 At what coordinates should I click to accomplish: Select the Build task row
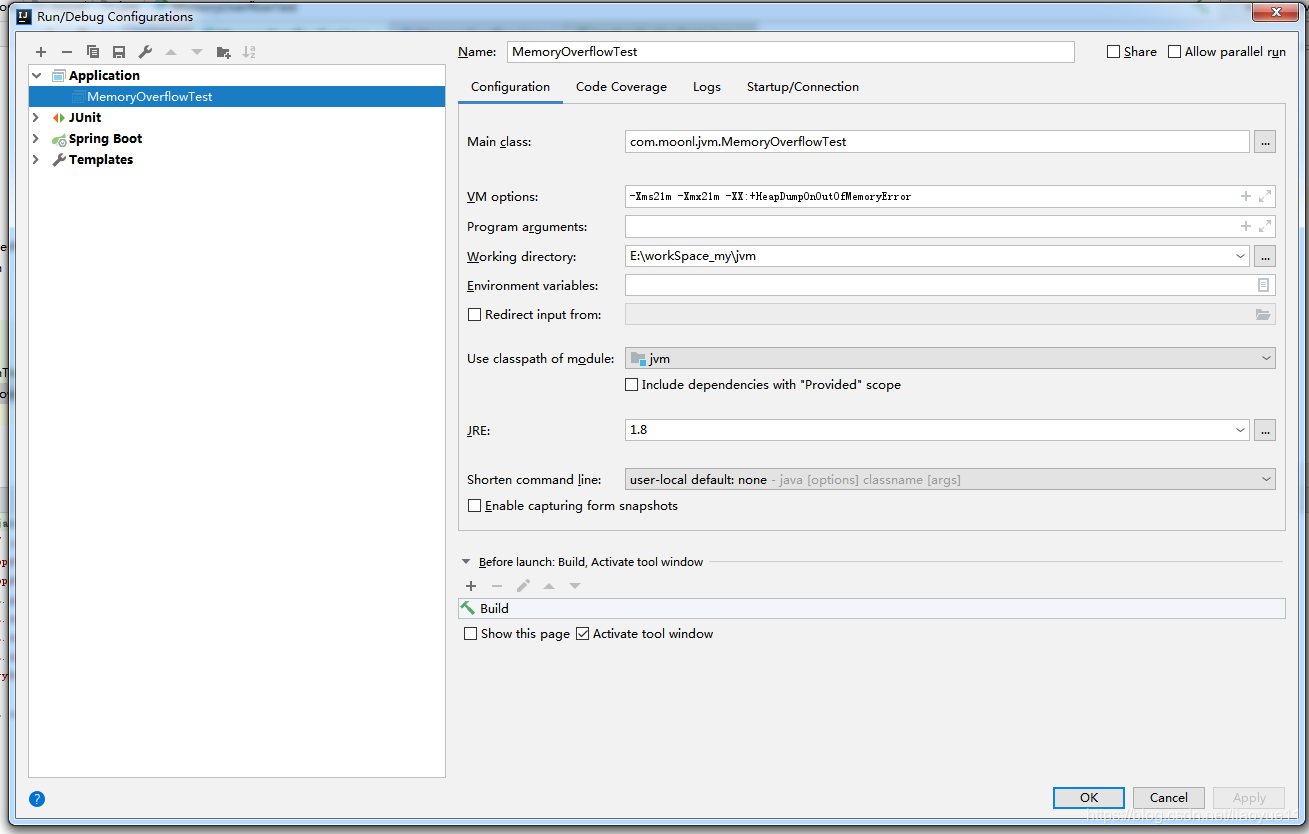click(x=871, y=608)
